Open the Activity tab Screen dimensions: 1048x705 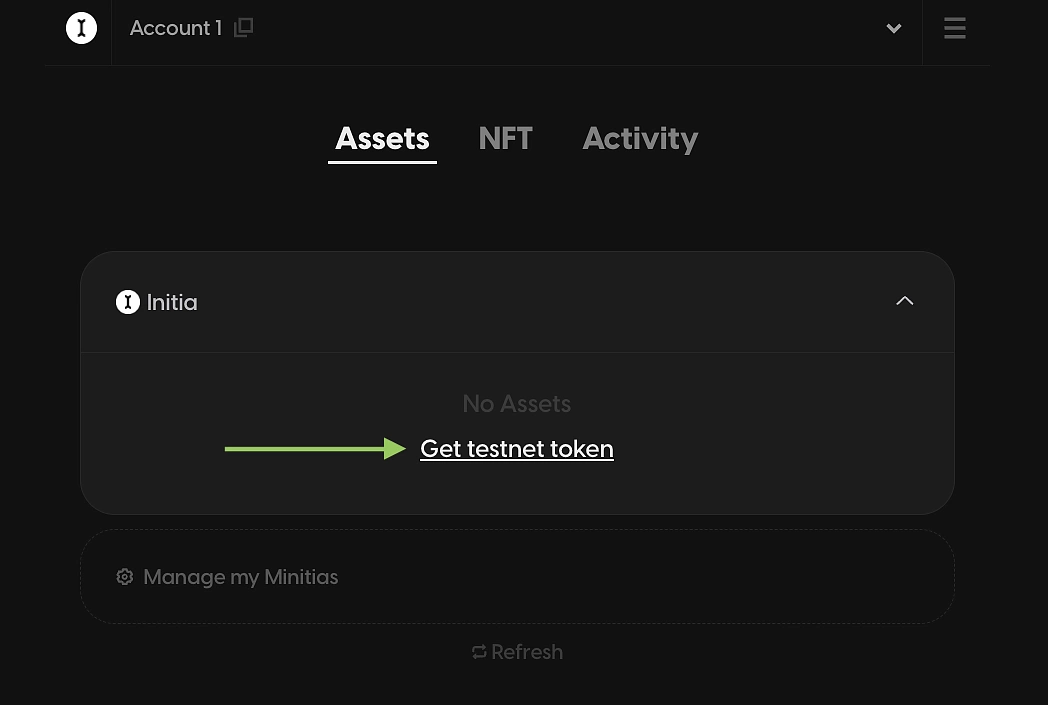(640, 139)
